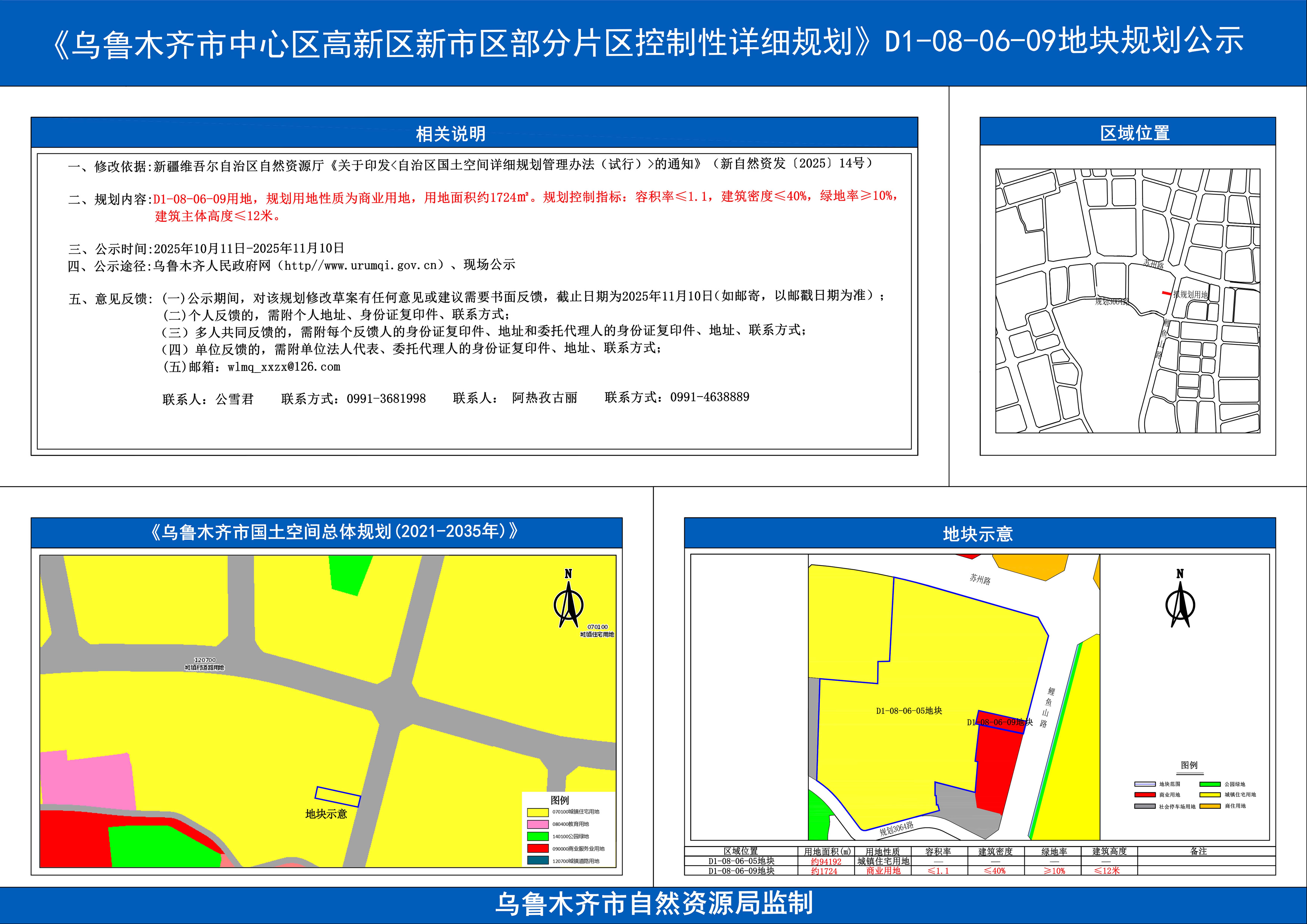The width and height of the screenshot is (1307, 924).
Task: Click the 地块示意 panel header
Action: (978, 534)
